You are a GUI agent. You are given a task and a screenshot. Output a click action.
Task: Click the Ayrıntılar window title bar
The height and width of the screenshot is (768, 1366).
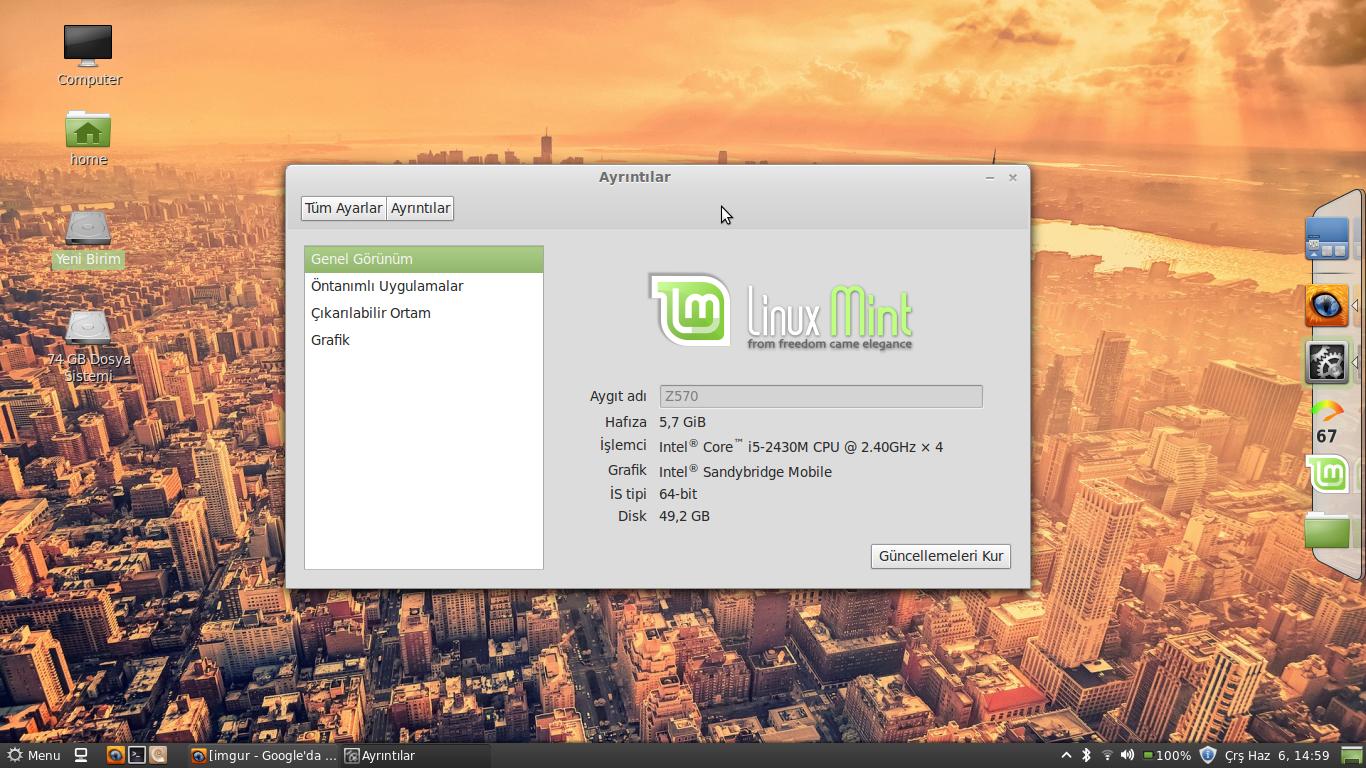634,177
